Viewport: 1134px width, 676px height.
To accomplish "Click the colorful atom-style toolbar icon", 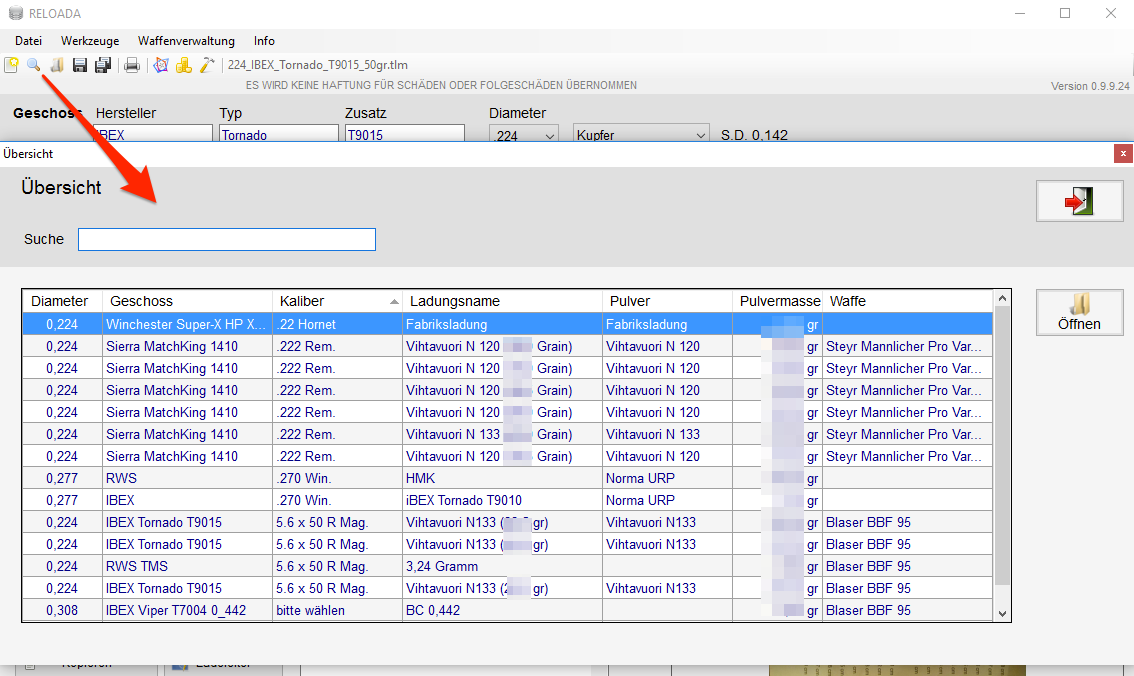I will click(x=161, y=65).
